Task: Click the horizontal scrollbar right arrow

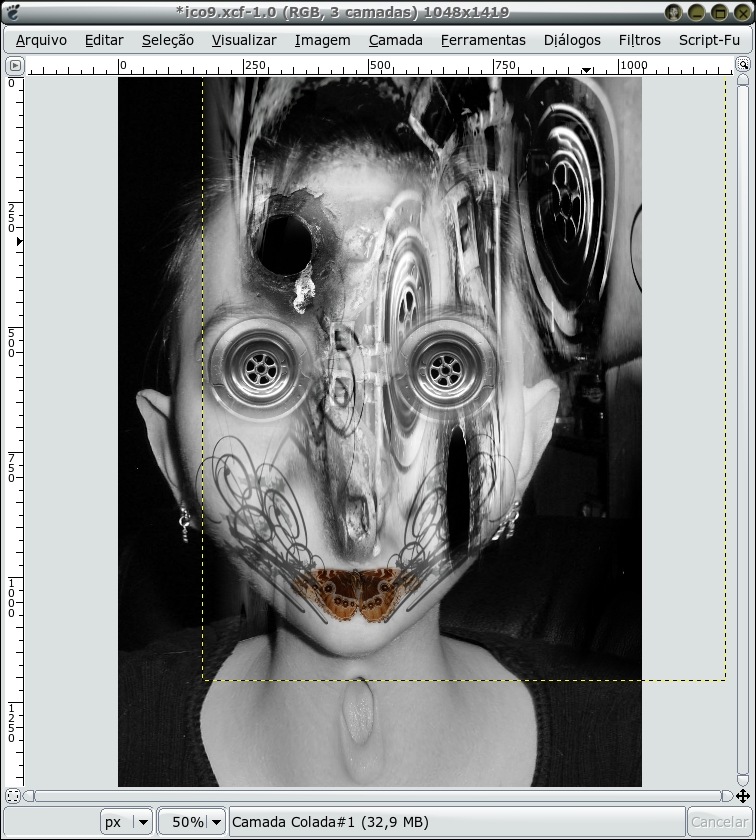Action: [x=727, y=796]
